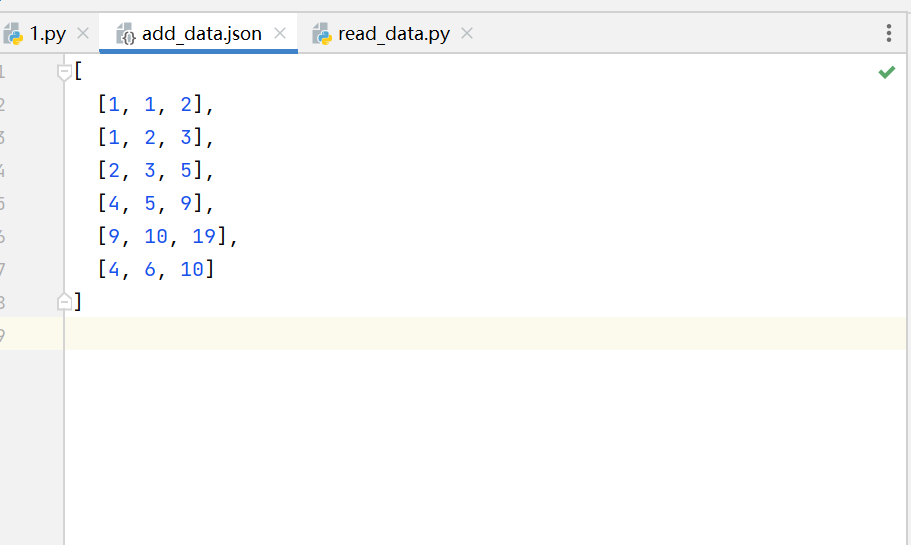Switch to the 1.py tab
The height and width of the screenshot is (545, 911).
click(48, 34)
